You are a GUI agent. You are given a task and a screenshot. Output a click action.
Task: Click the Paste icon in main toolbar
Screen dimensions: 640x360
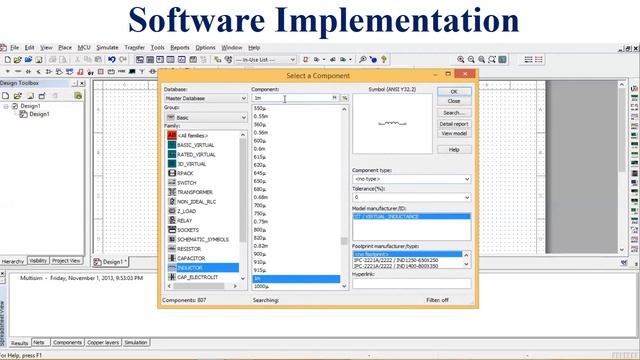98,60
